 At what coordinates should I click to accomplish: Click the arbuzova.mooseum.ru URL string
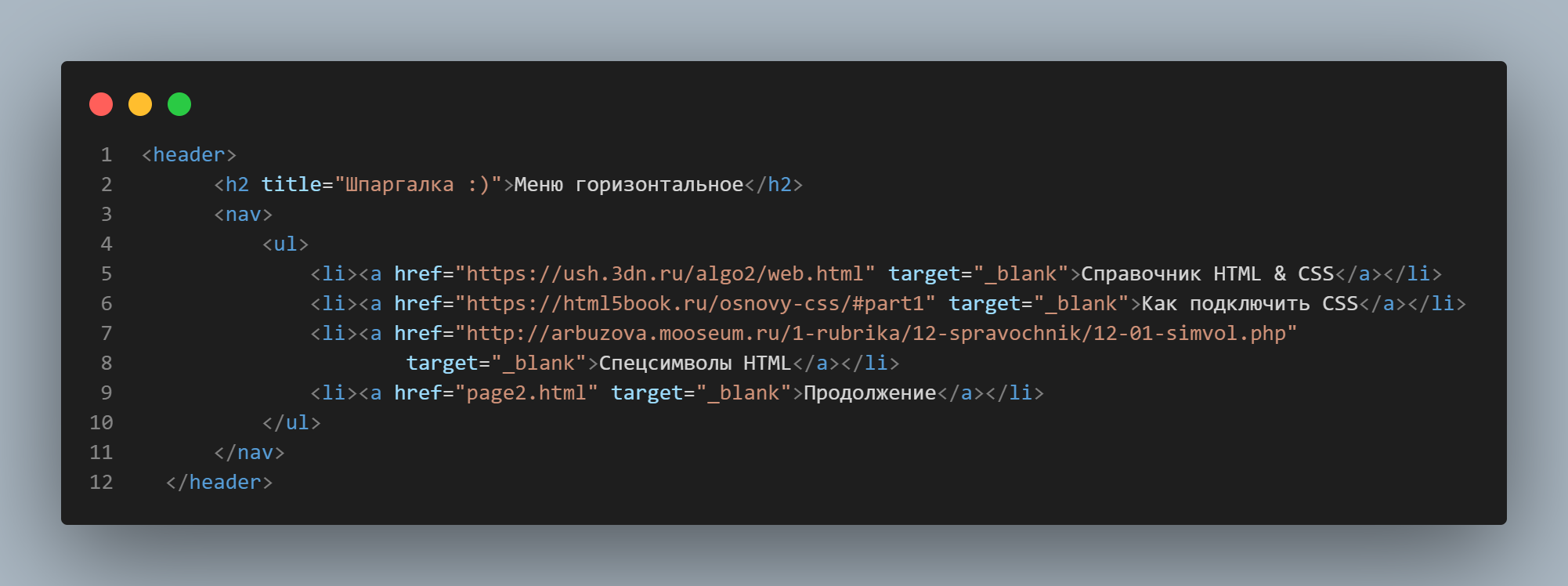point(876,334)
